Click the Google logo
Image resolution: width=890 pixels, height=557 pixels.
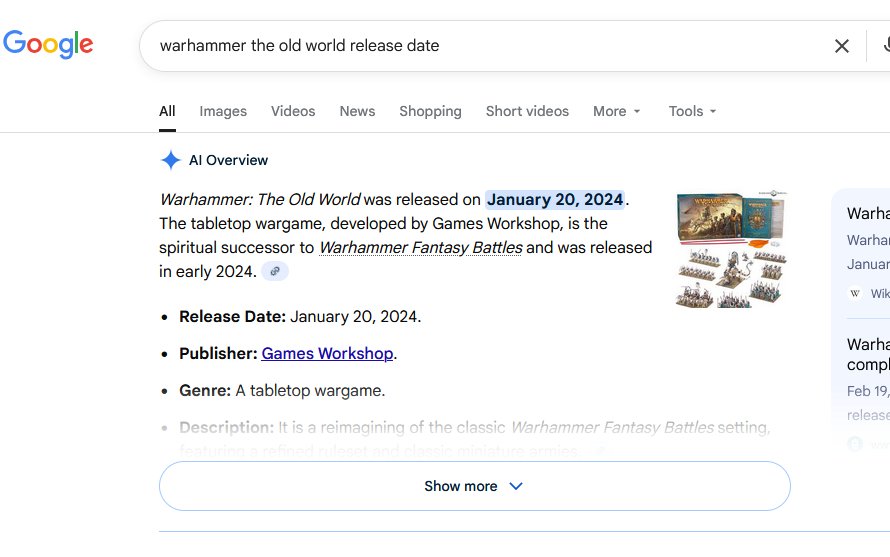[48, 44]
